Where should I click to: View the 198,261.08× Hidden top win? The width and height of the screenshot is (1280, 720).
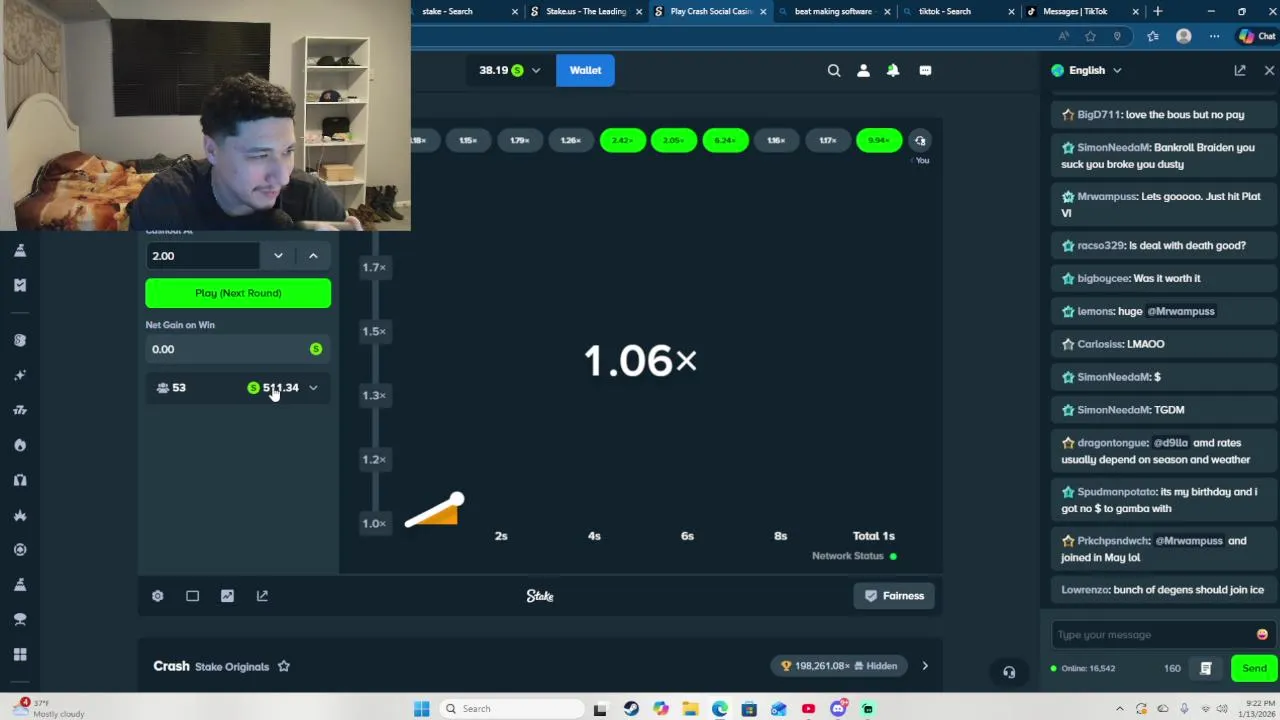pyautogui.click(x=839, y=666)
